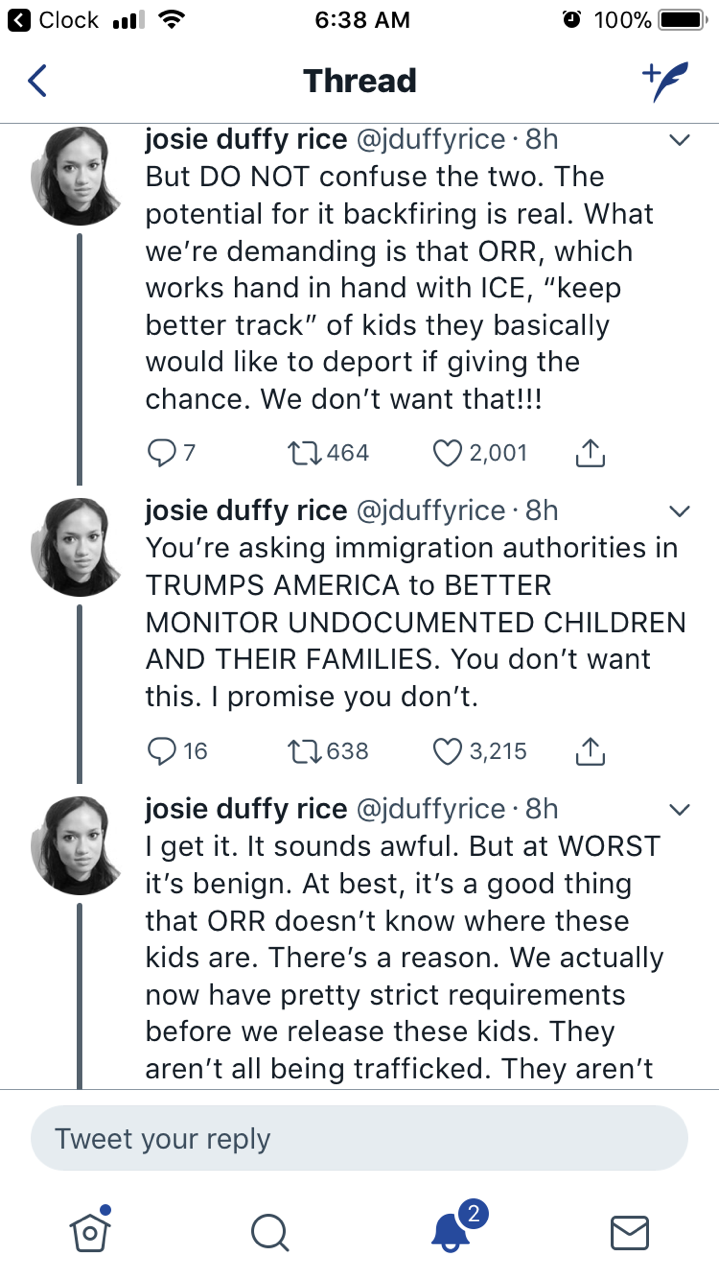719x1280 pixels.
Task: Reply to the TRUMPS AMERICA tweet
Action: click(161, 751)
